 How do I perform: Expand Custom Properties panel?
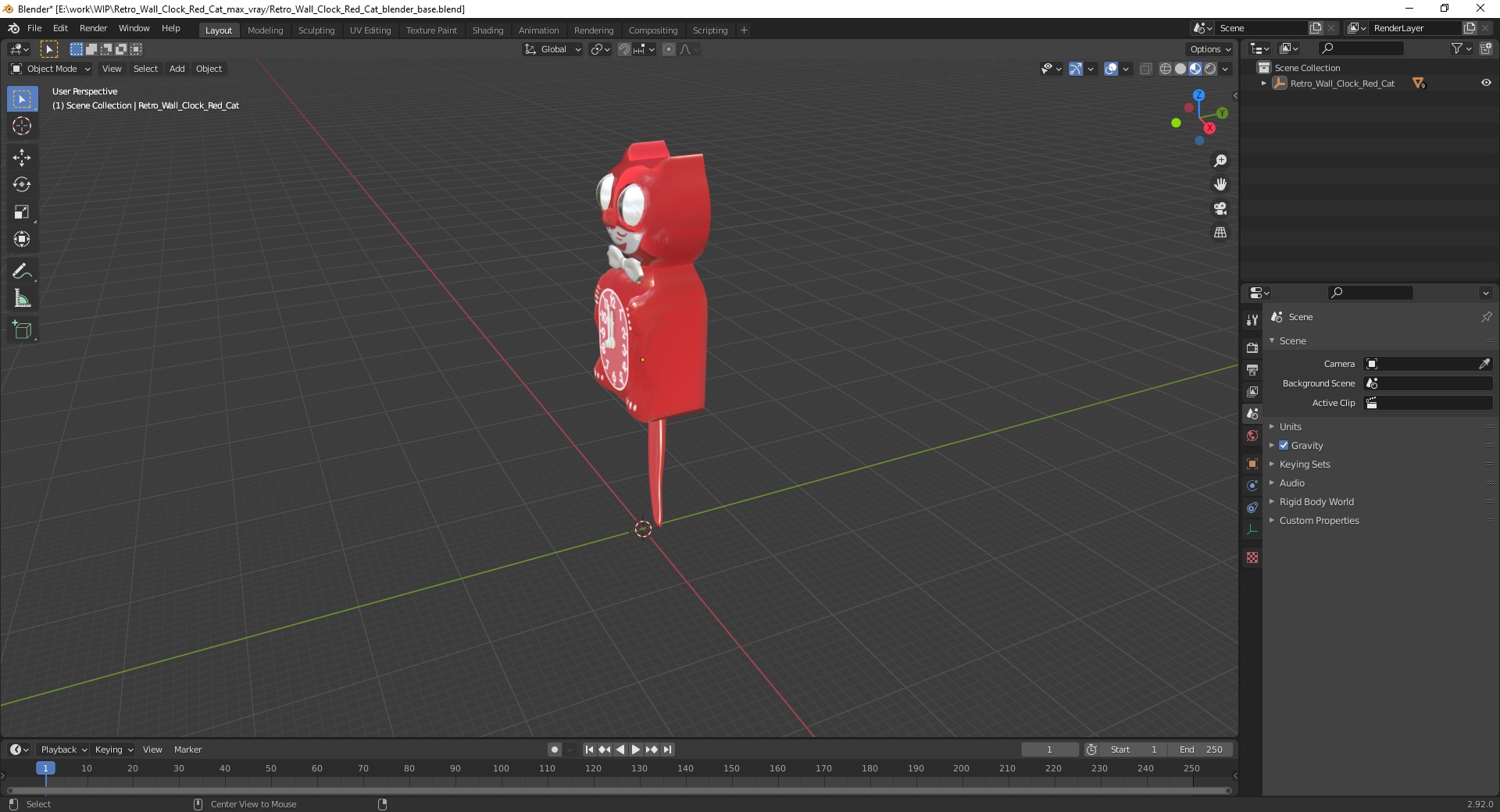(x=1319, y=520)
